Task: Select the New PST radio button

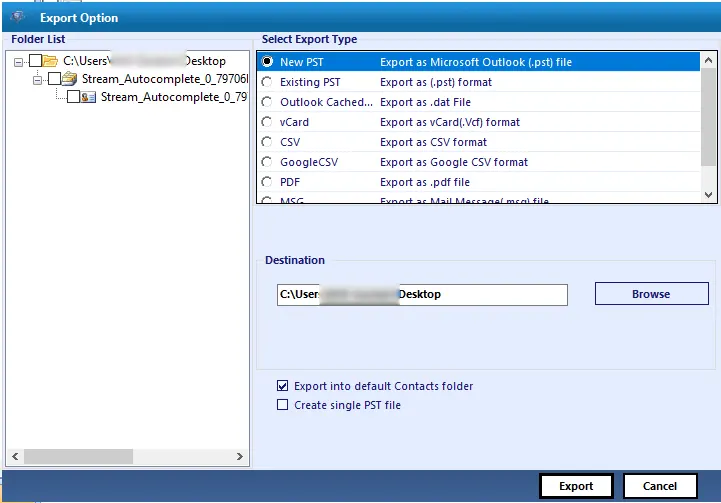Action: pyautogui.click(x=267, y=62)
